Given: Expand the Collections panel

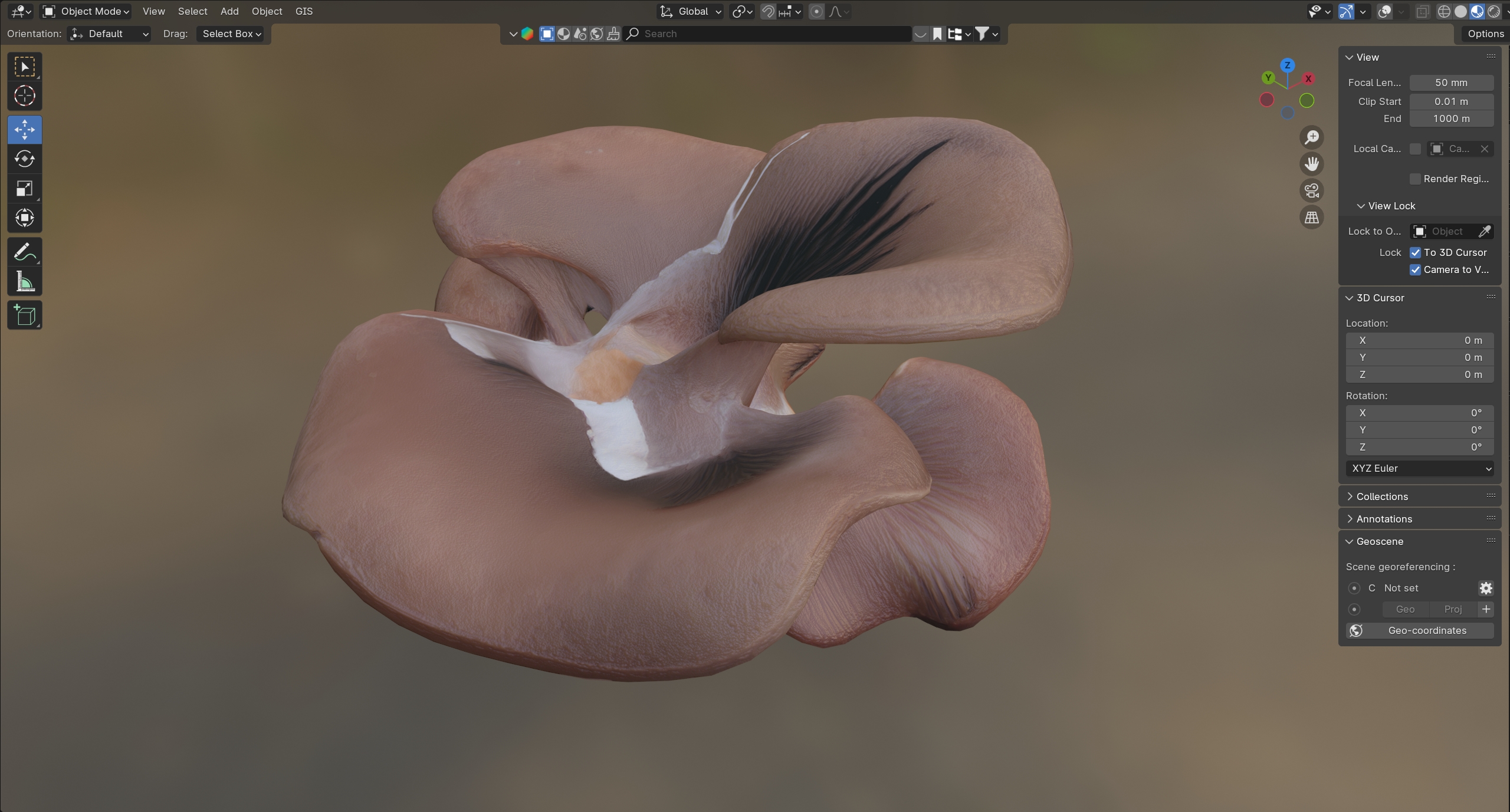Looking at the screenshot, I should pyautogui.click(x=1382, y=497).
